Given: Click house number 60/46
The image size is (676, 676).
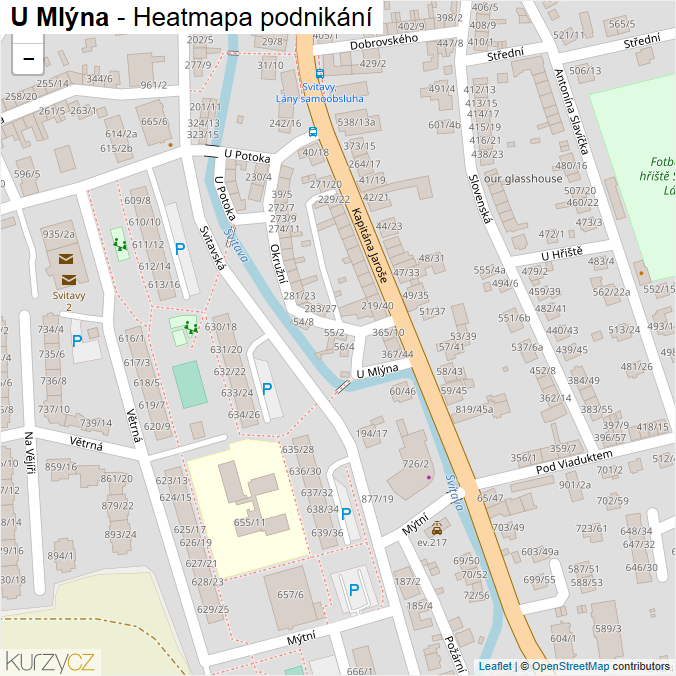Looking at the screenshot, I should click(402, 391).
